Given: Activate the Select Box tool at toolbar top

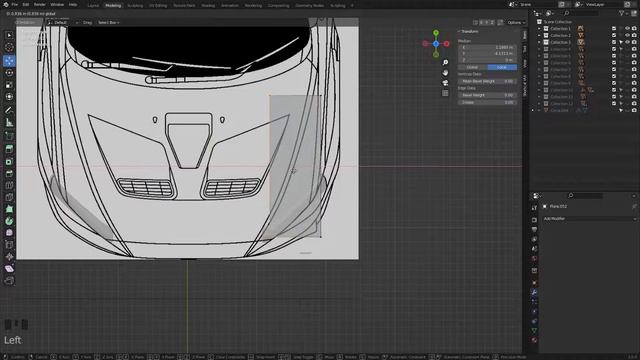Looking at the screenshot, I should pos(9,35).
